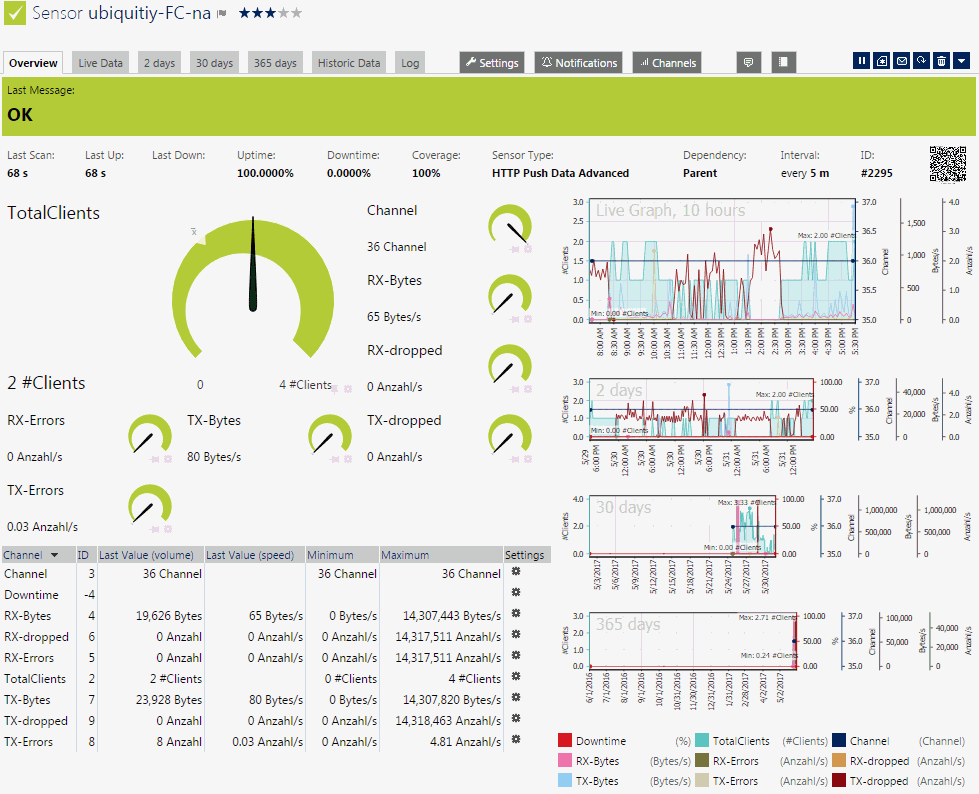This screenshot has height=794, width=979.
Task: Click the green checkmark status icon
Action: [x=15, y=12]
